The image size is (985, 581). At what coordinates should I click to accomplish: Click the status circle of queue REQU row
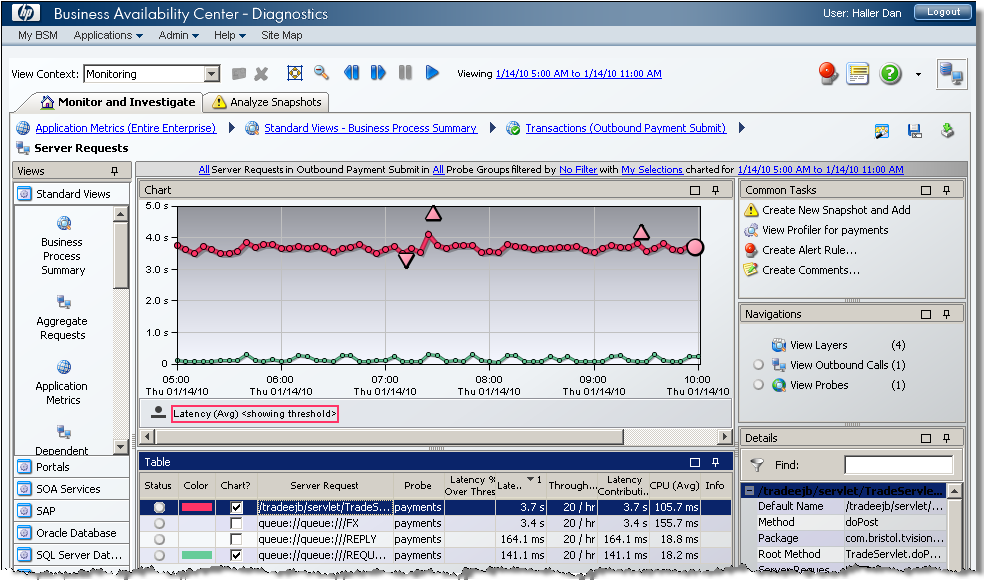pos(160,555)
